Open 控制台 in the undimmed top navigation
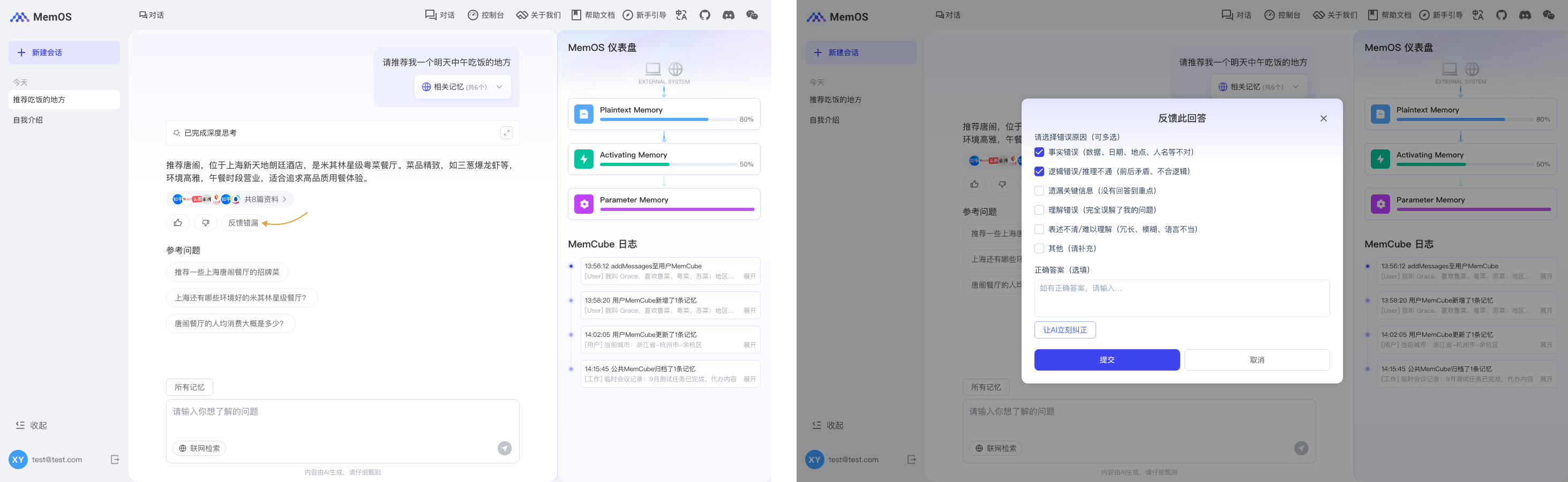 [485, 15]
